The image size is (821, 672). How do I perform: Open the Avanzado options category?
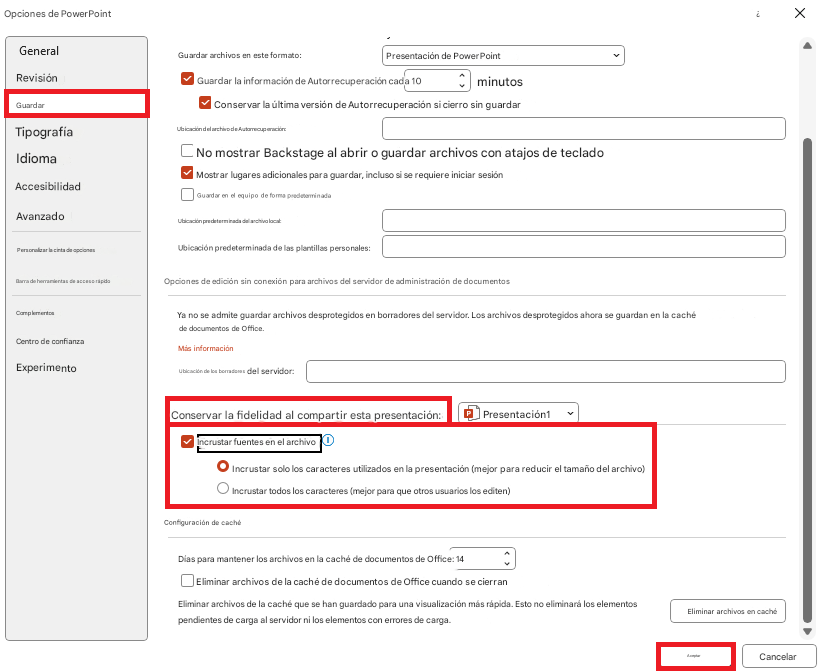pos(40,216)
